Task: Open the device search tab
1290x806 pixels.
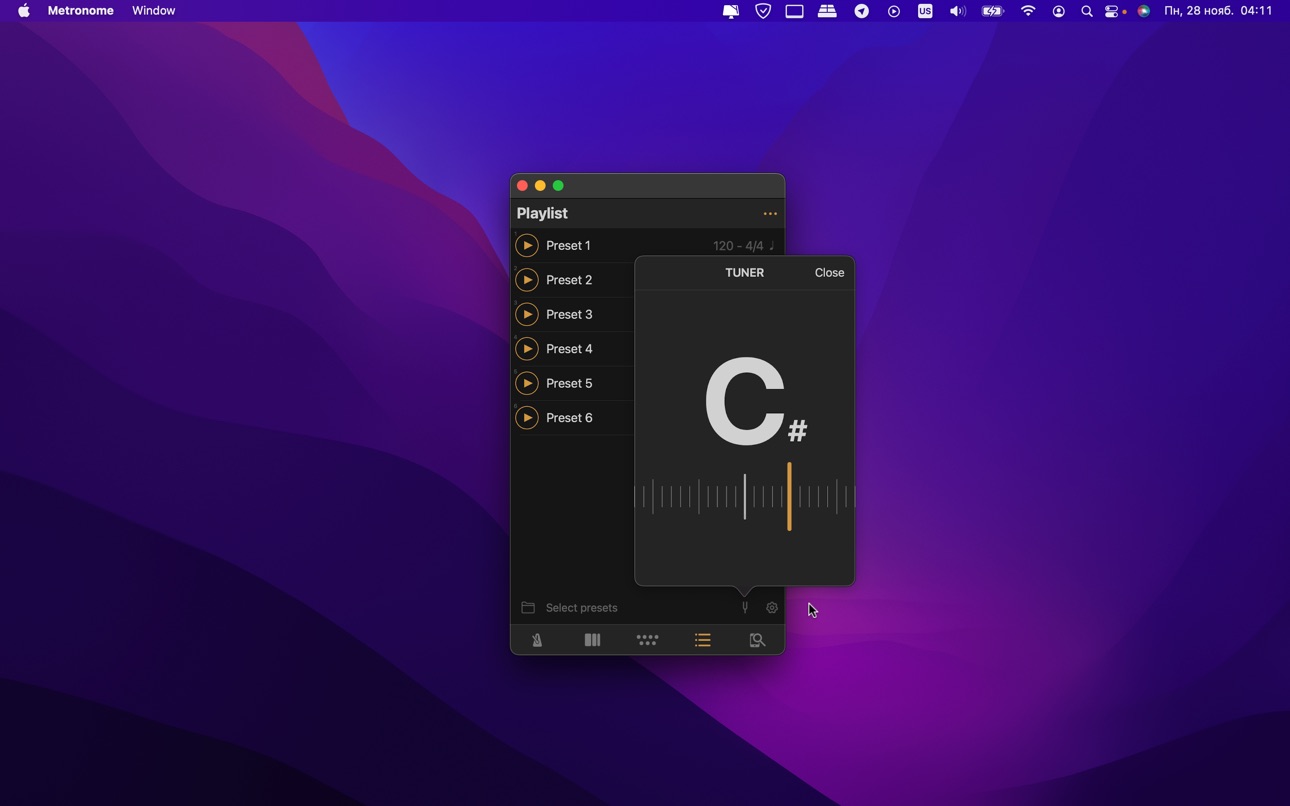Action: [x=758, y=640]
